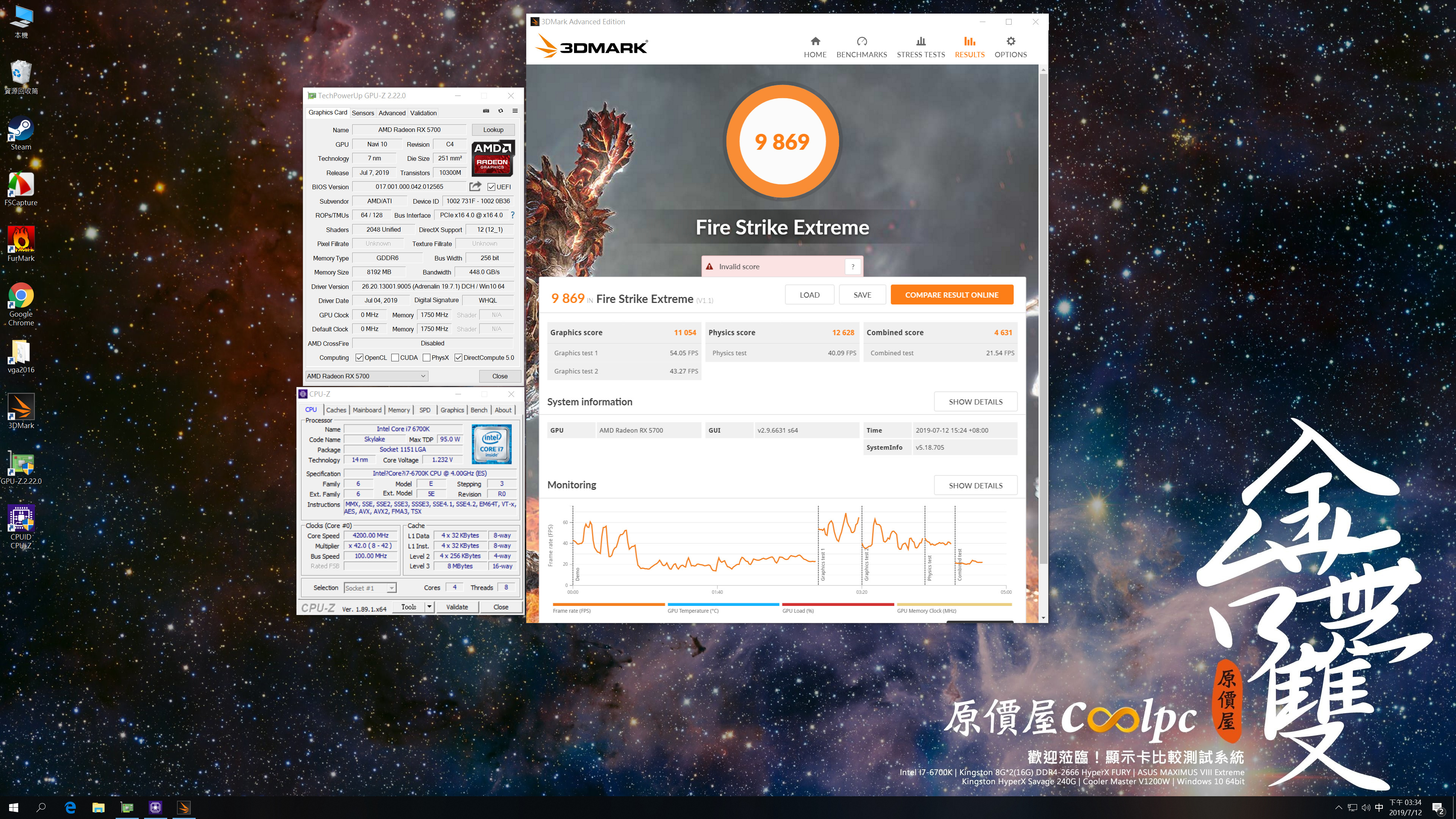Toggle the CUDA checkbox

click(x=395, y=357)
